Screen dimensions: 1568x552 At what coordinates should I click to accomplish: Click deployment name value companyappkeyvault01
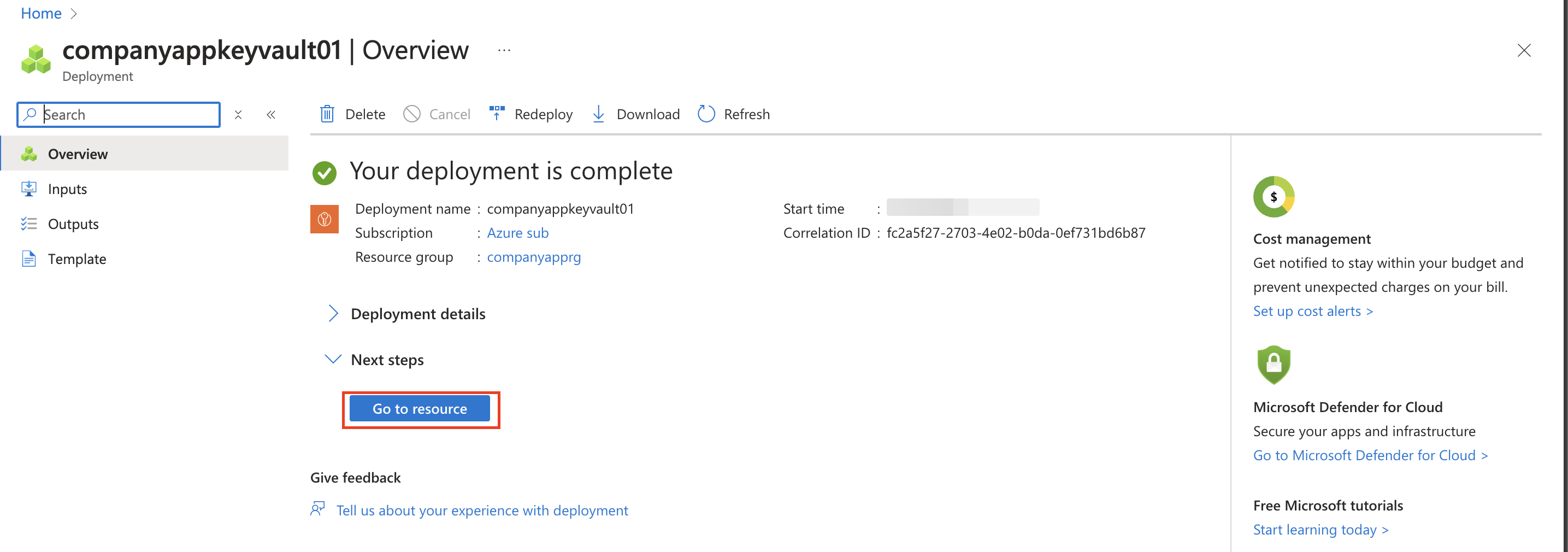(x=560, y=209)
